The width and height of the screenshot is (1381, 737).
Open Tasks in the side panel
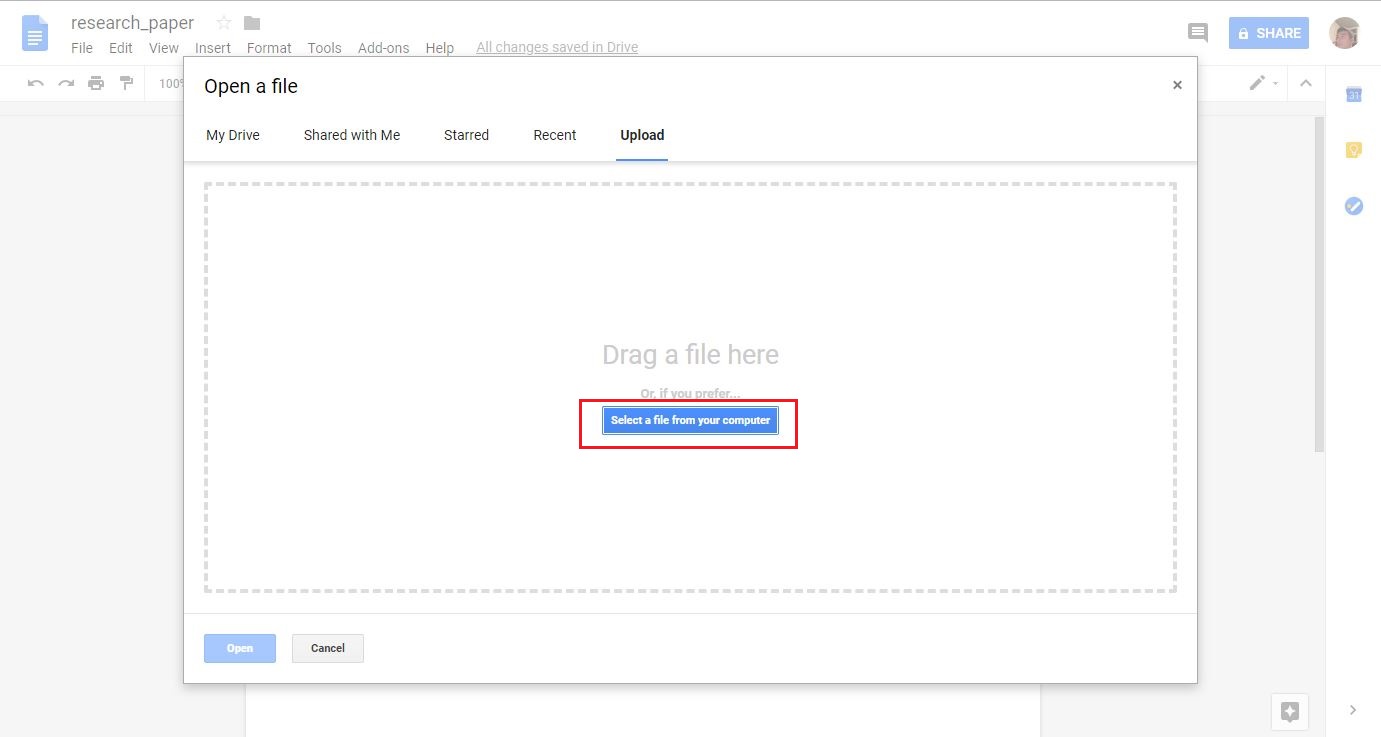click(1353, 206)
